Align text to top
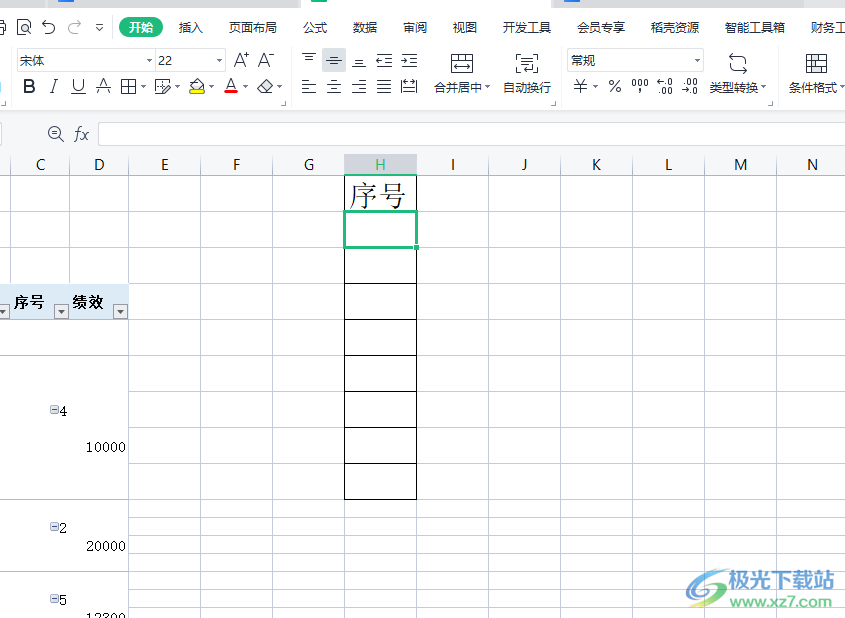 click(309, 59)
